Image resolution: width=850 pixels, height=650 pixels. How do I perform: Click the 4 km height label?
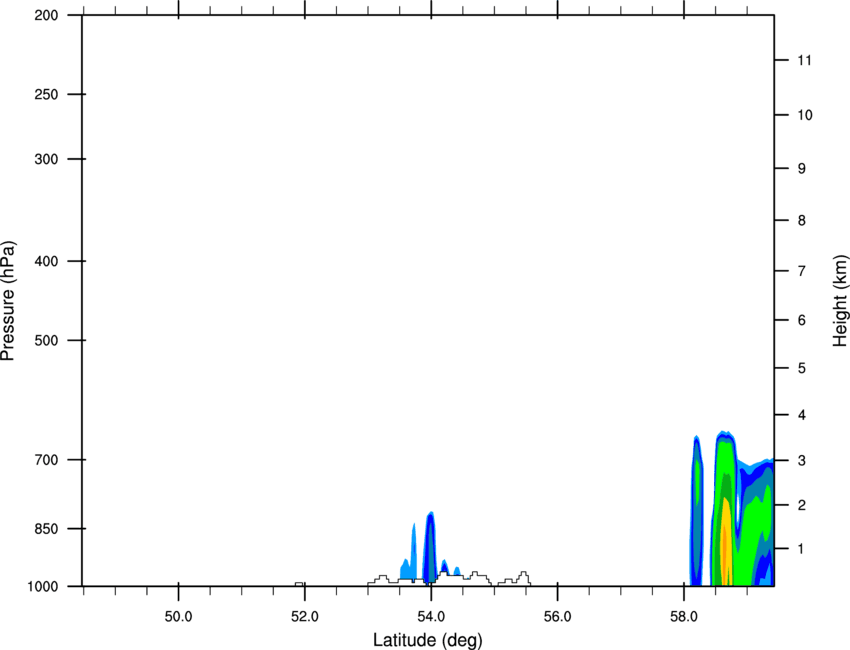[802, 415]
